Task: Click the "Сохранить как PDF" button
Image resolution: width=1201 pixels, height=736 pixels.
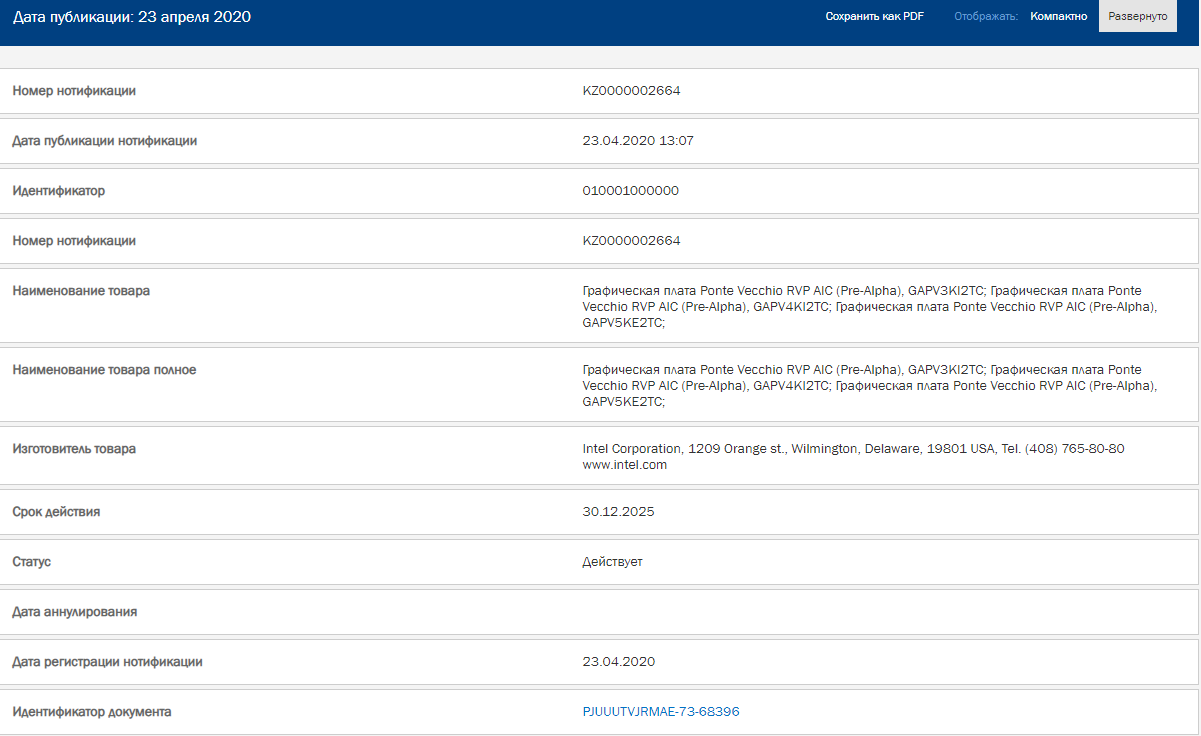Action: pos(874,17)
